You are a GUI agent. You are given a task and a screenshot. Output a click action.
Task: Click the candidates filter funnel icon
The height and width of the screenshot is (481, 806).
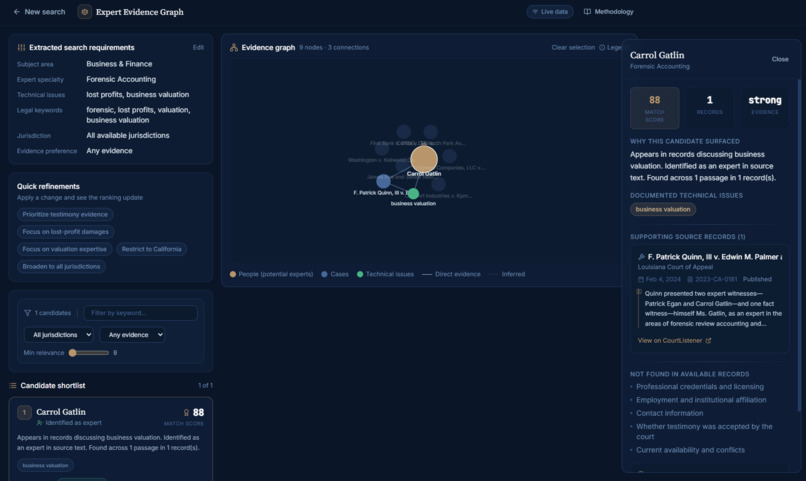point(27,313)
